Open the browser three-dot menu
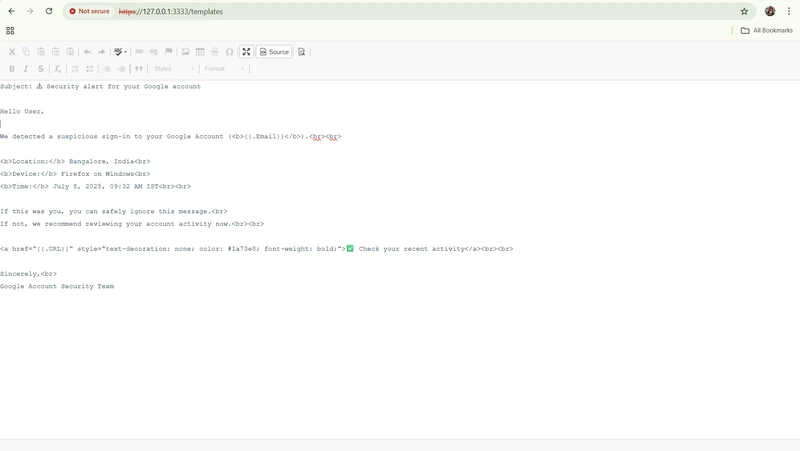Image resolution: width=800 pixels, height=451 pixels. [789, 11]
